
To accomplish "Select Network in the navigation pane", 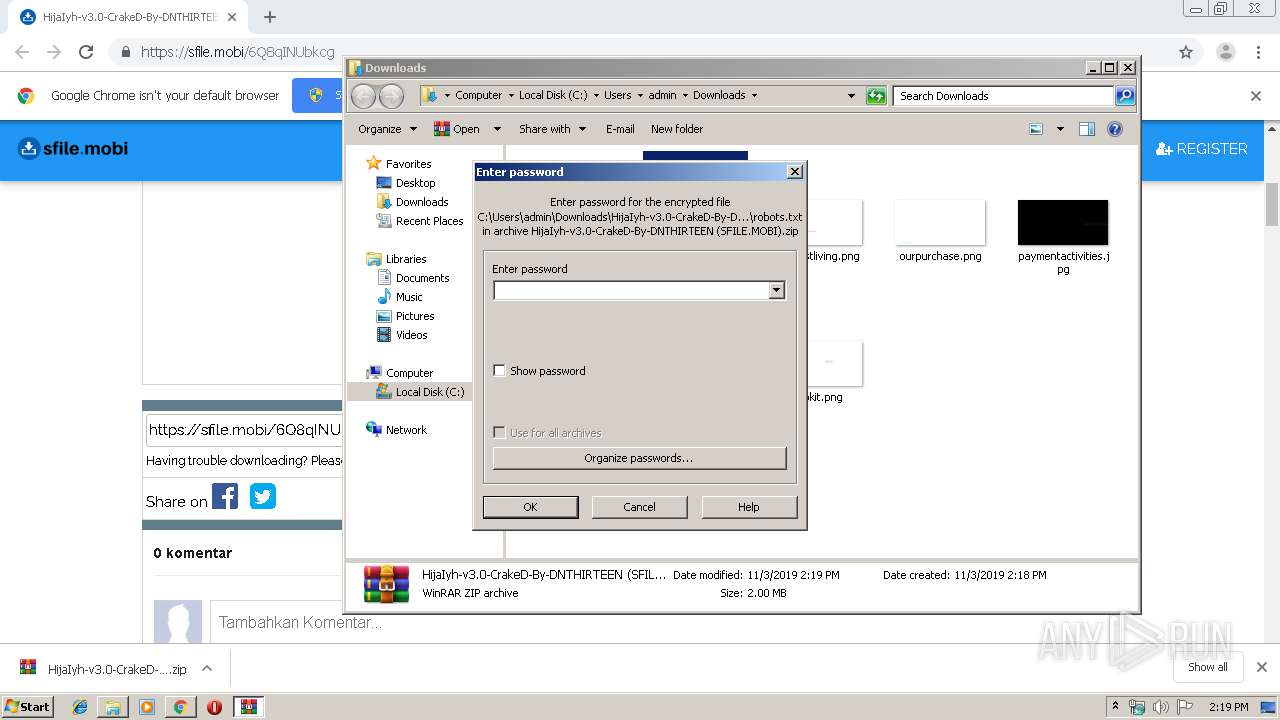I will coord(406,430).
